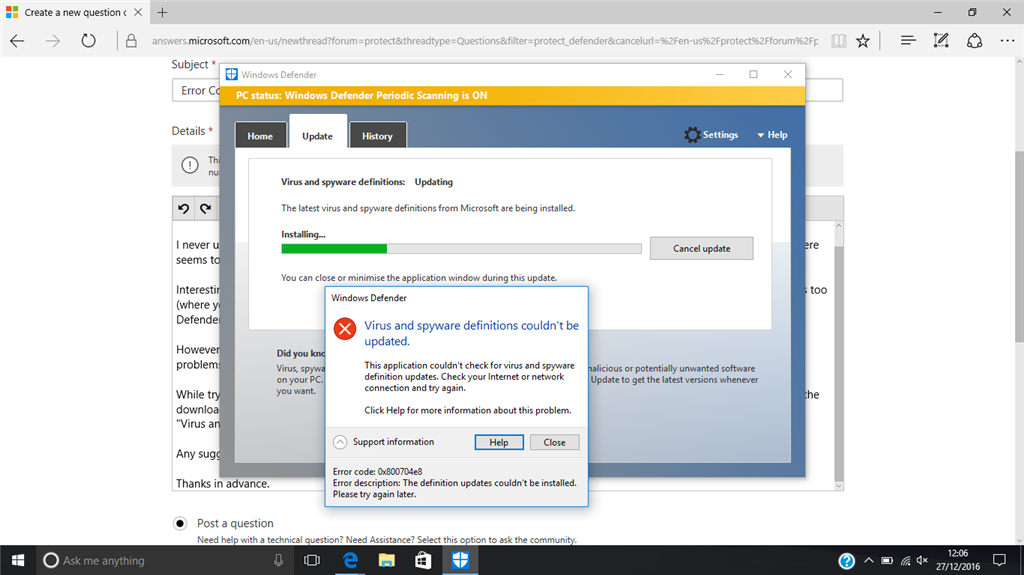Open the Share icon in Edge
The image size is (1024, 575).
(974, 41)
